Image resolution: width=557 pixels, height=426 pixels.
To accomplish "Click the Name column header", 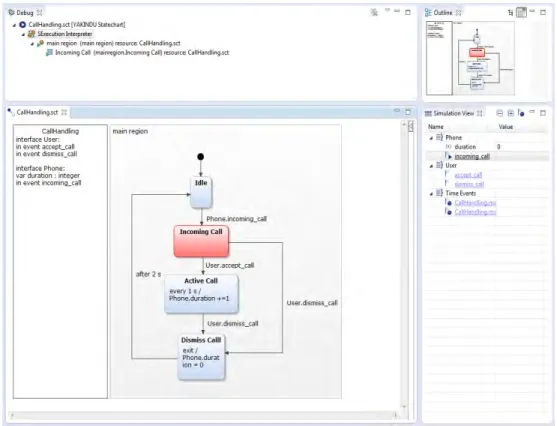I will tap(436, 127).
